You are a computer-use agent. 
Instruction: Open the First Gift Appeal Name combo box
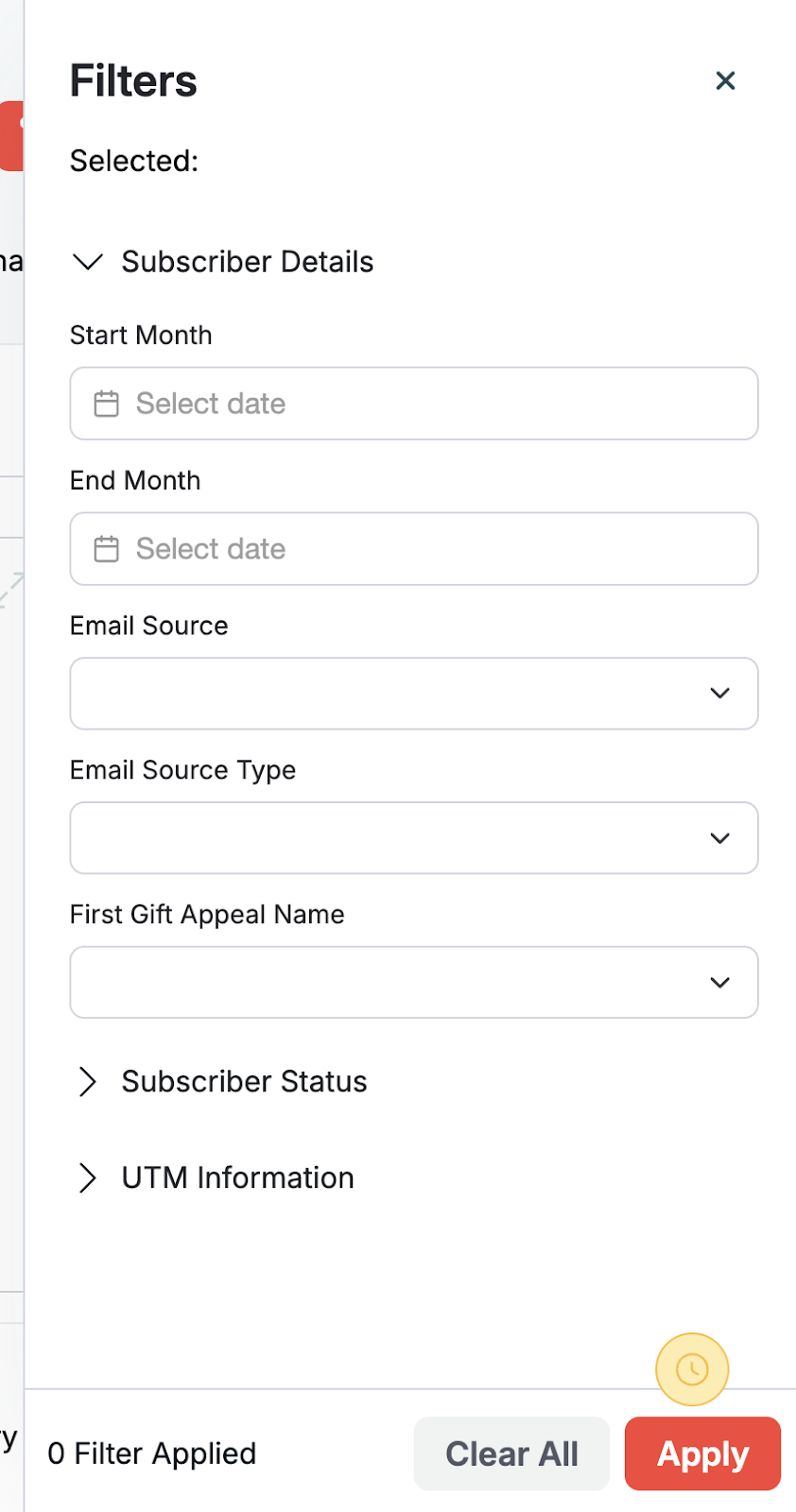[x=388, y=983]
